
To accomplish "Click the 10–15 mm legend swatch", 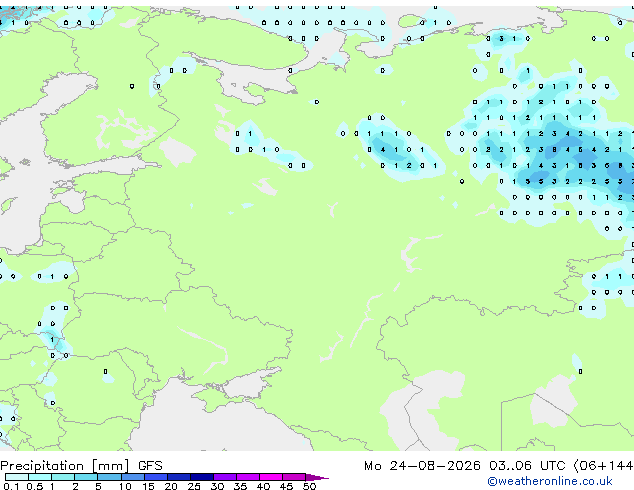I will pyautogui.click(x=132, y=477).
